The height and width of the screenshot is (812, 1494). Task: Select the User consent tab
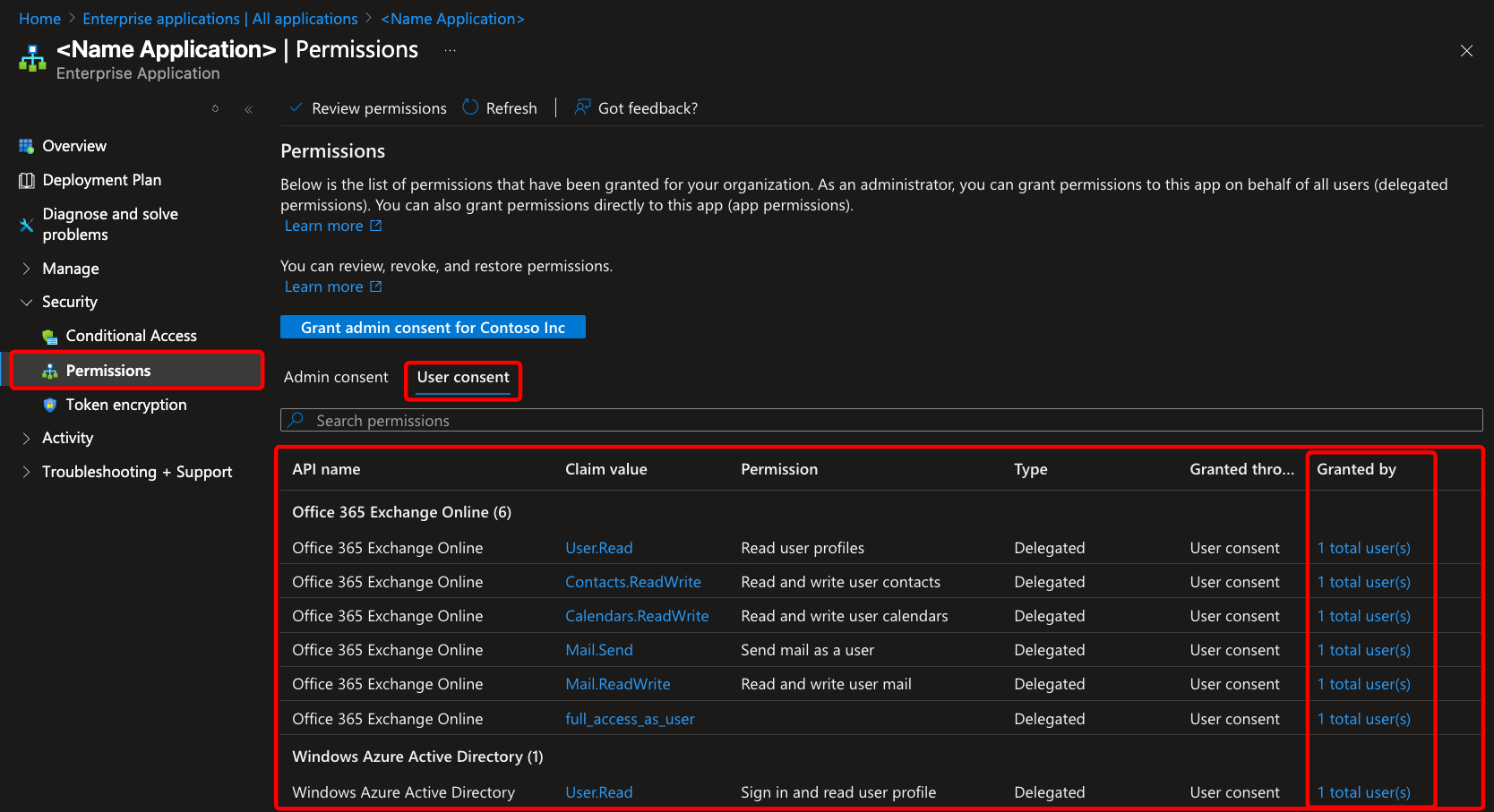coord(463,377)
